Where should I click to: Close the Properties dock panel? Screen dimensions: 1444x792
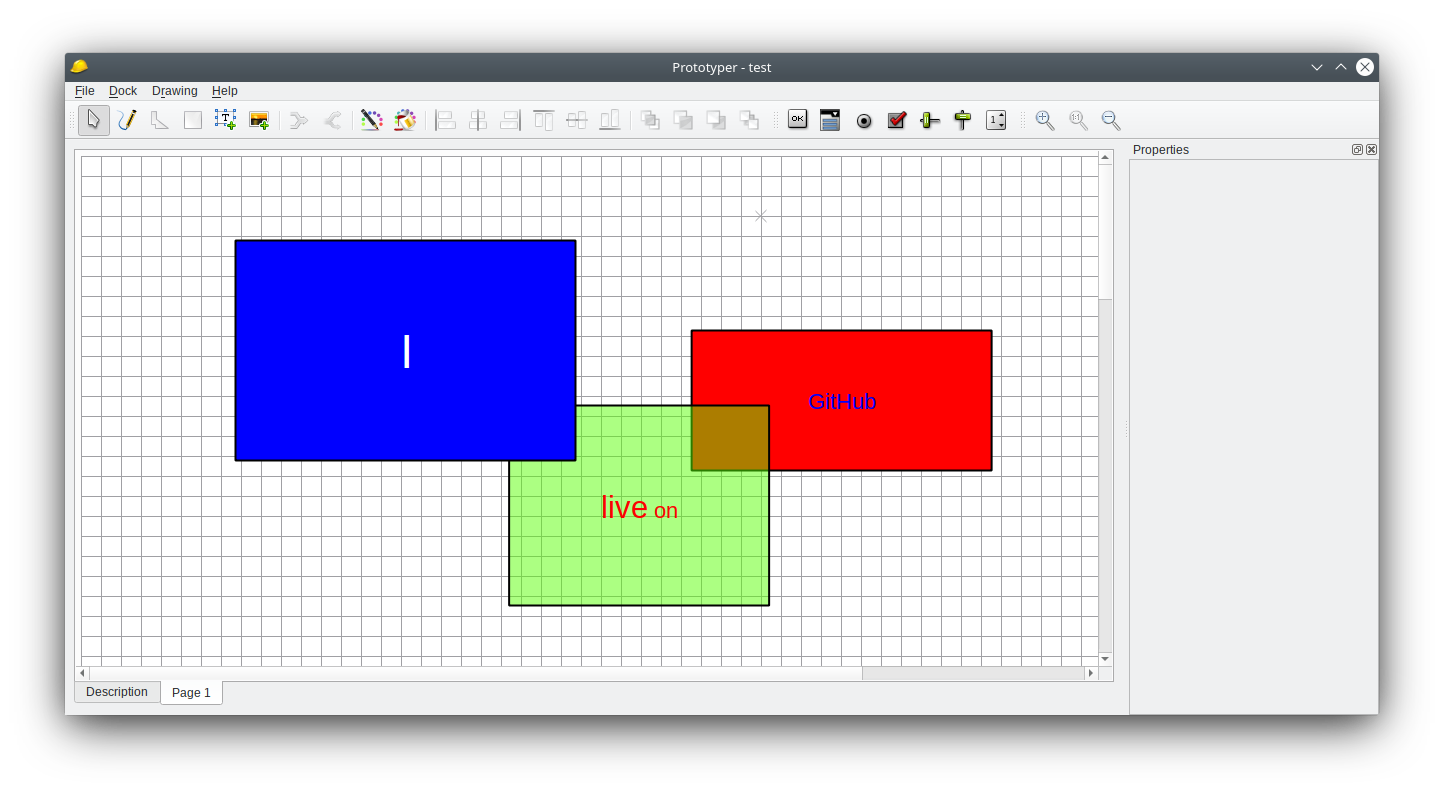pyautogui.click(x=1371, y=150)
